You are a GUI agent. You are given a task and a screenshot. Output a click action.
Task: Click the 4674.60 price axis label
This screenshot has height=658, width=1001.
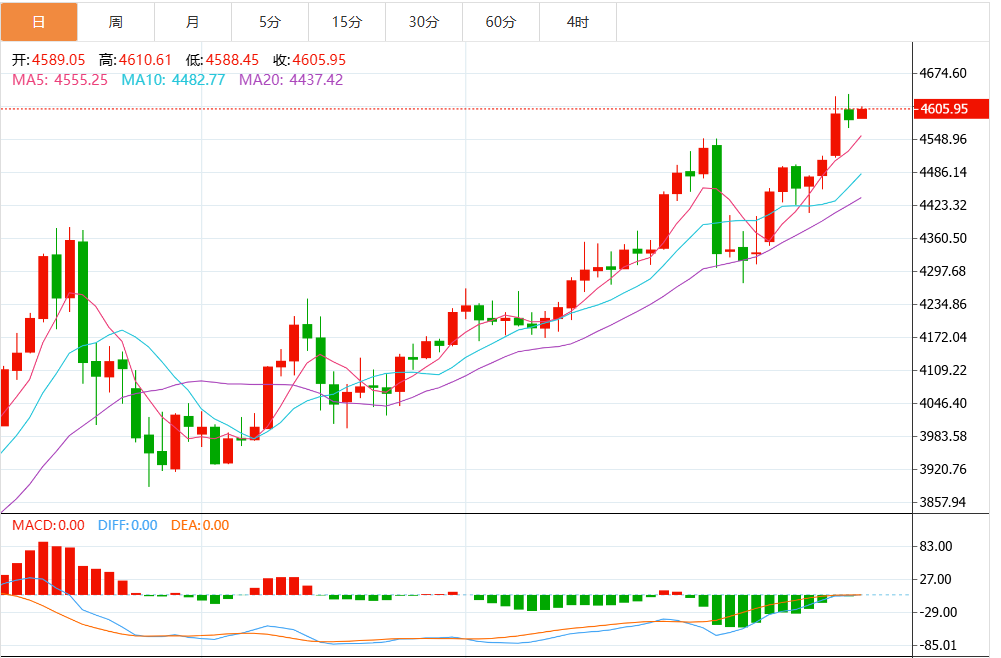[x=943, y=73]
